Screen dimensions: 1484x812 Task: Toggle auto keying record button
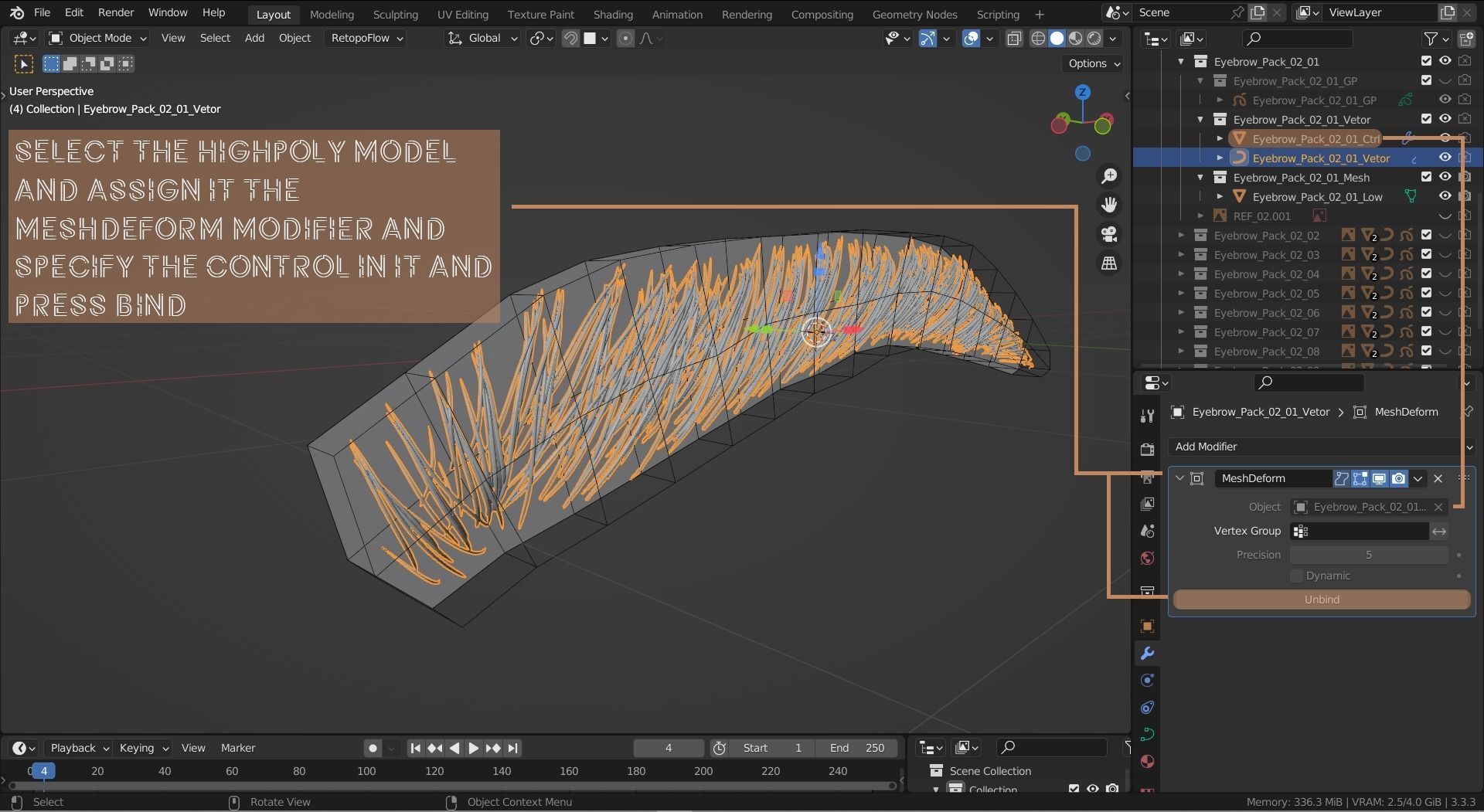coord(373,748)
